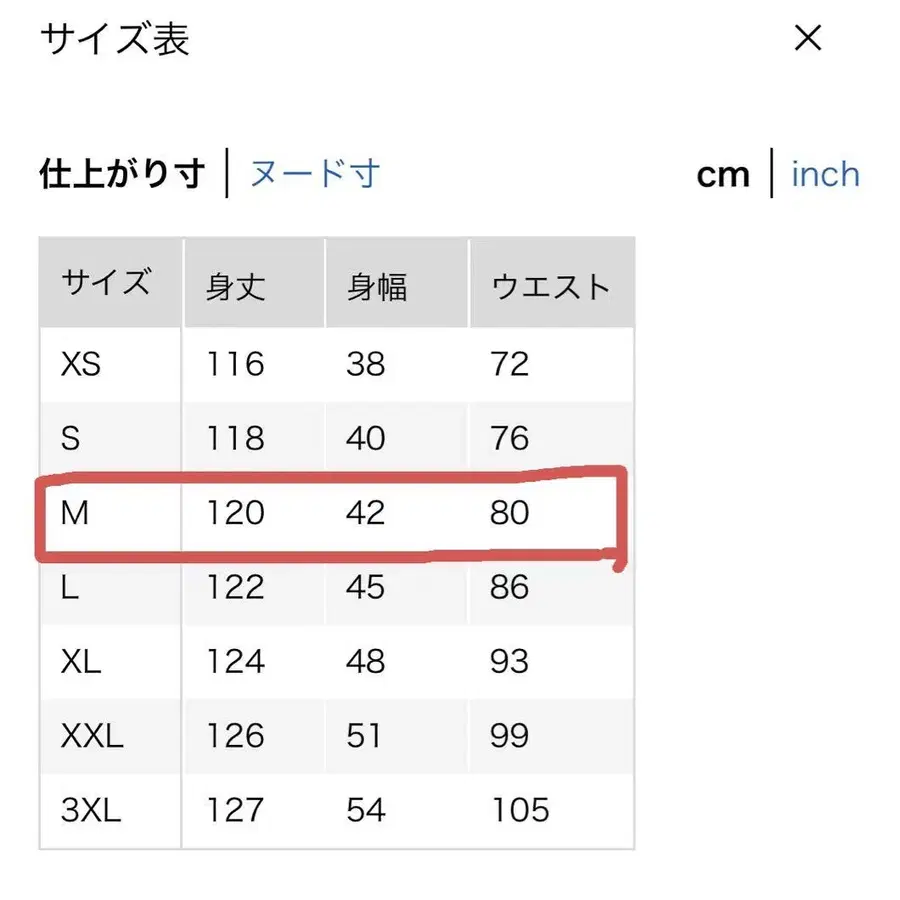Select the 3XL size row label
The width and height of the screenshot is (900, 900).
click(91, 810)
